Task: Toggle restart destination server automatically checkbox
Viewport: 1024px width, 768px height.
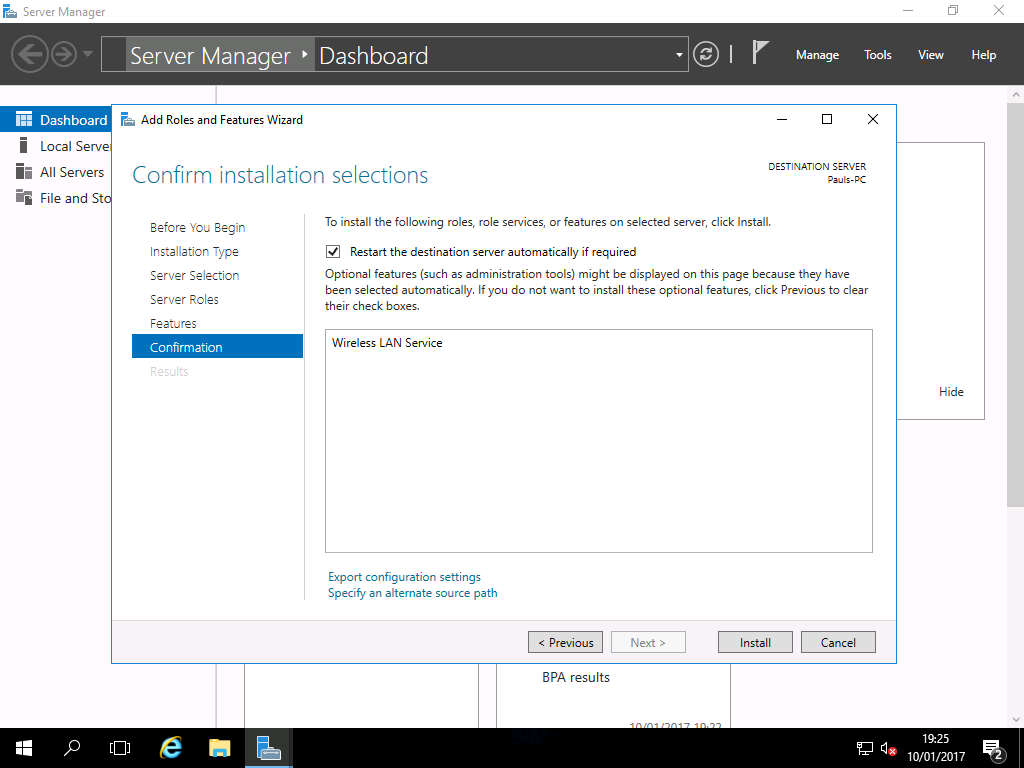Action: click(x=333, y=251)
